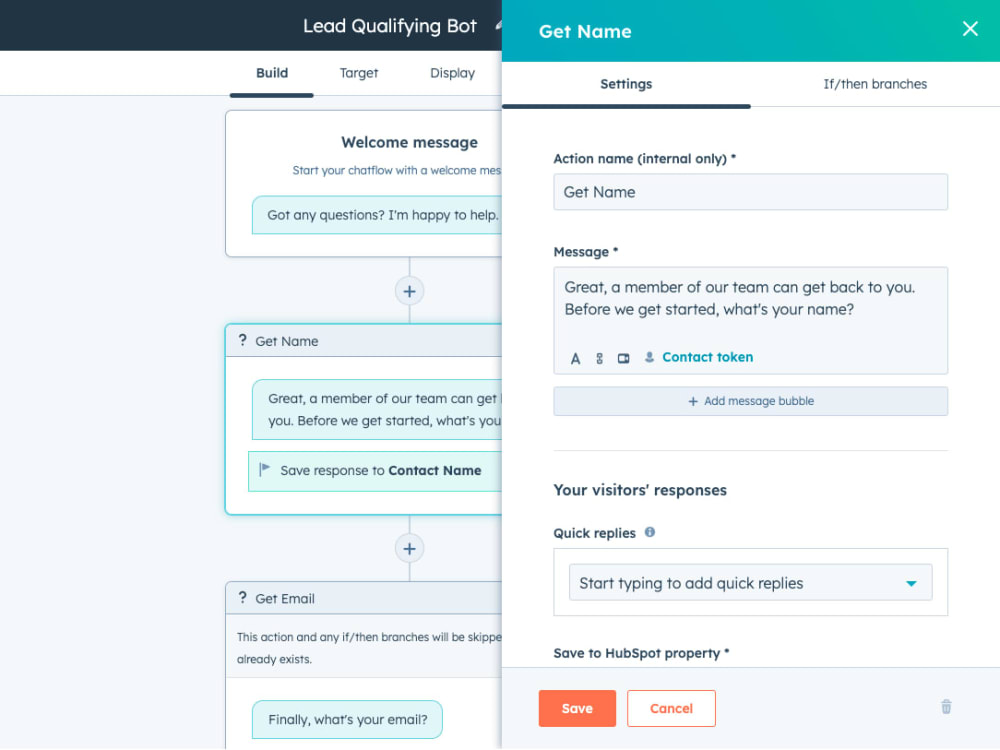This screenshot has width=1000, height=750.
Task: Open the Target tab
Action: [x=359, y=72]
